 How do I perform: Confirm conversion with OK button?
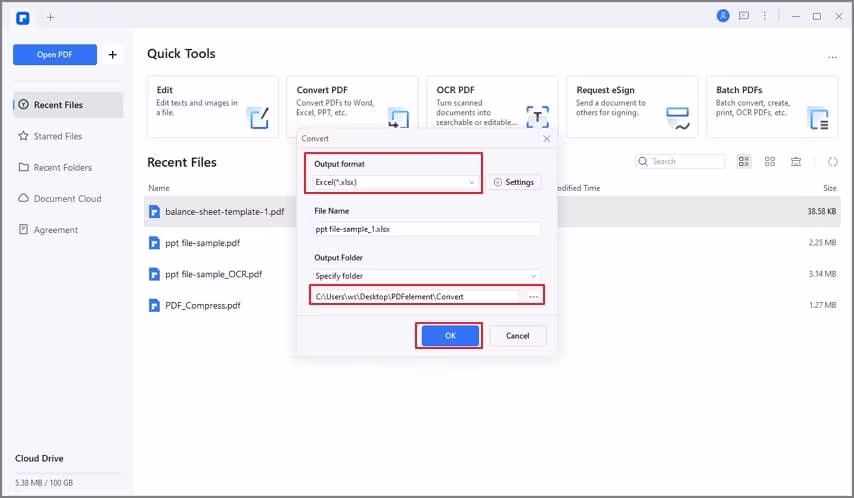coord(449,336)
